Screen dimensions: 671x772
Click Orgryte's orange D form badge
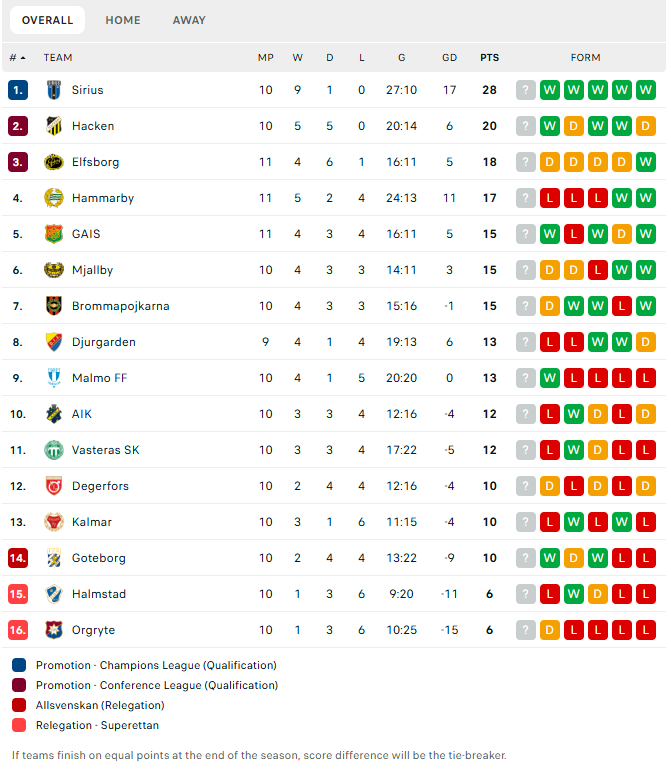(549, 630)
